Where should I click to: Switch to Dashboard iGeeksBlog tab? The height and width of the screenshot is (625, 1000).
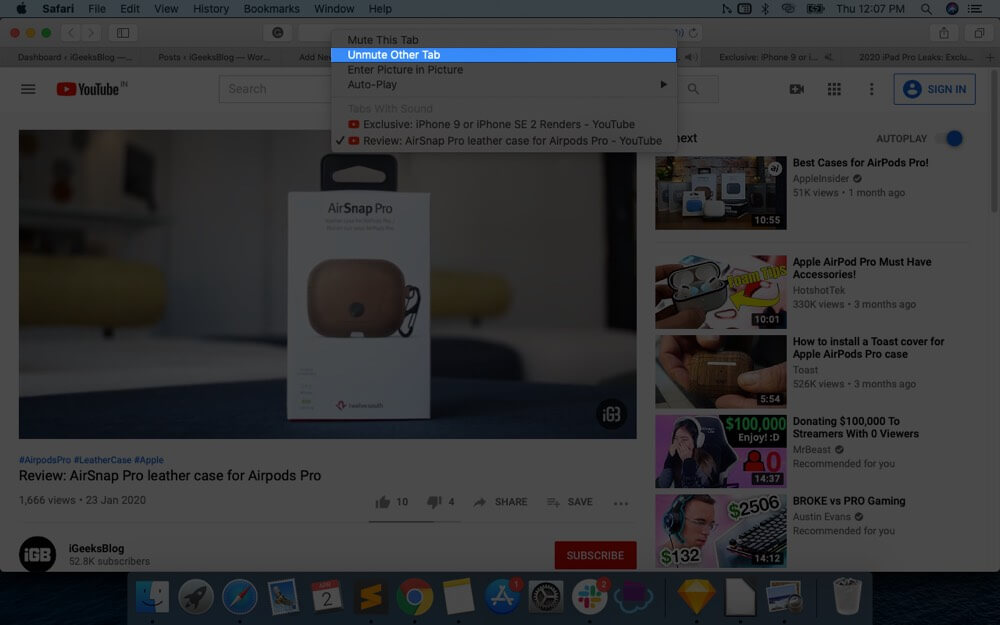[x=75, y=57]
